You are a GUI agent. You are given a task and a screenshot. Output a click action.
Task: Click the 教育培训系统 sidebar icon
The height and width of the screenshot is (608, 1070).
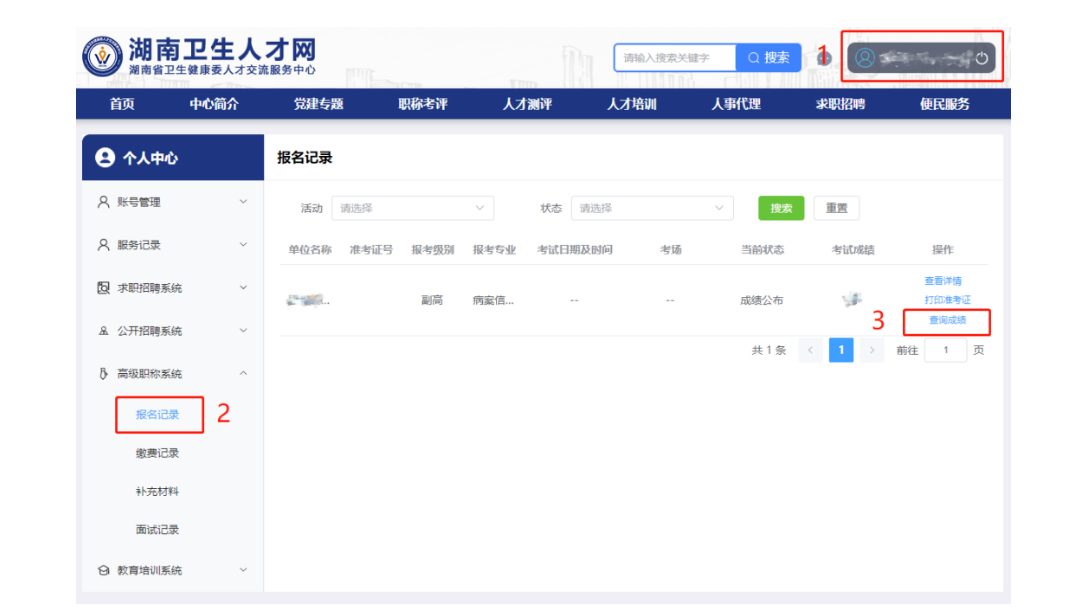(x=103, y=570)
